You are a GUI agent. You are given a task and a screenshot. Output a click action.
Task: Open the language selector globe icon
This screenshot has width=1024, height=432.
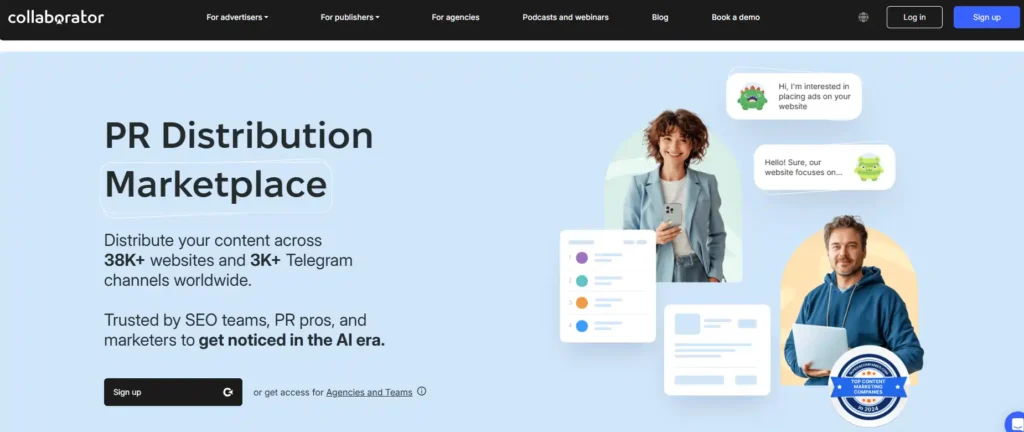864,17
